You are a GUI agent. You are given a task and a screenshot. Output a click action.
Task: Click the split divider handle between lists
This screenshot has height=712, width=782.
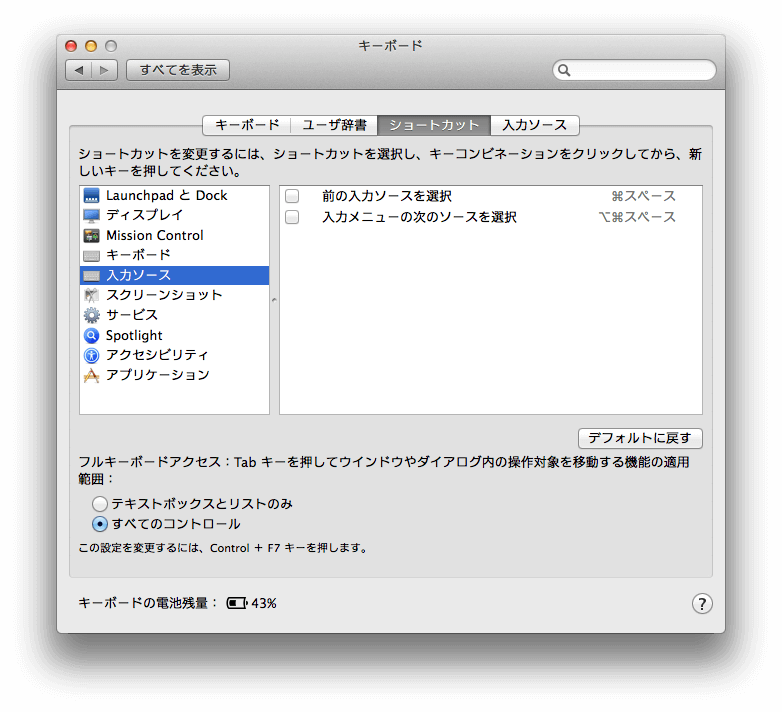pyautogui.click(x=274, y=300)
